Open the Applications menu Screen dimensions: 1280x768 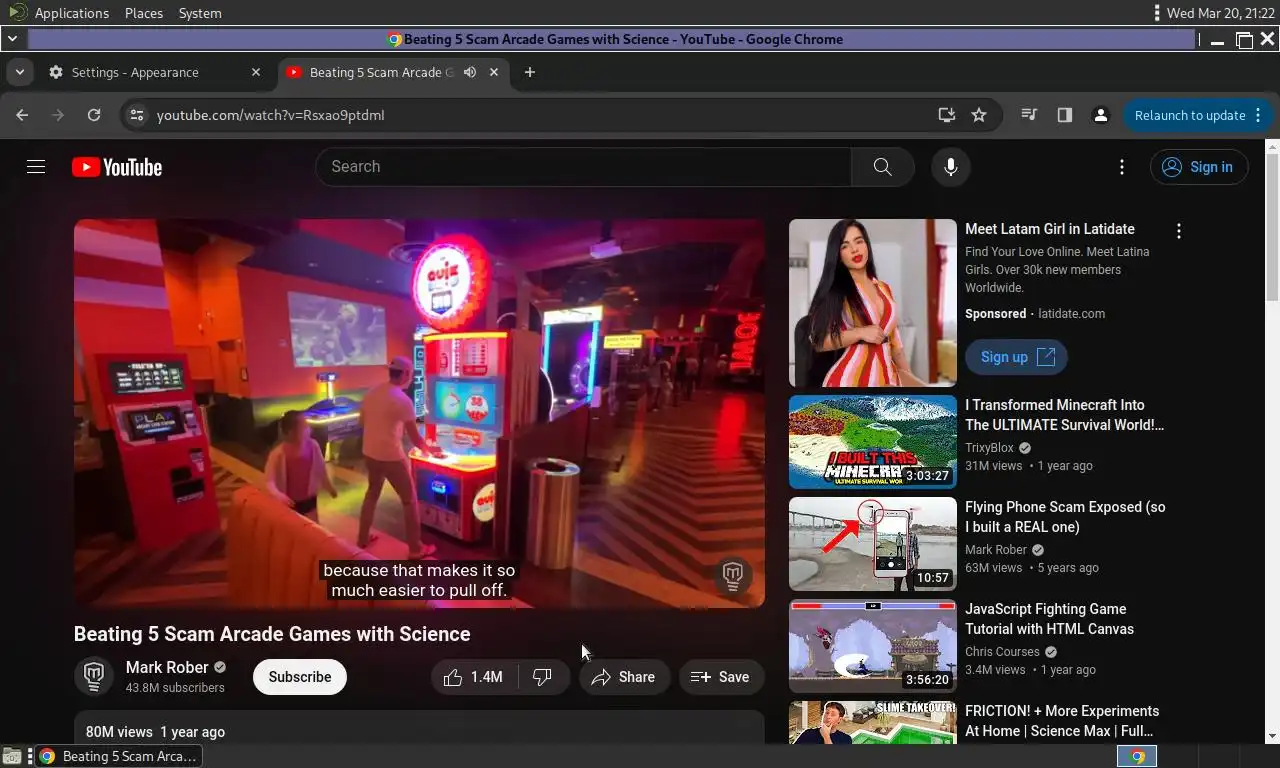click(x=72, y=13)
